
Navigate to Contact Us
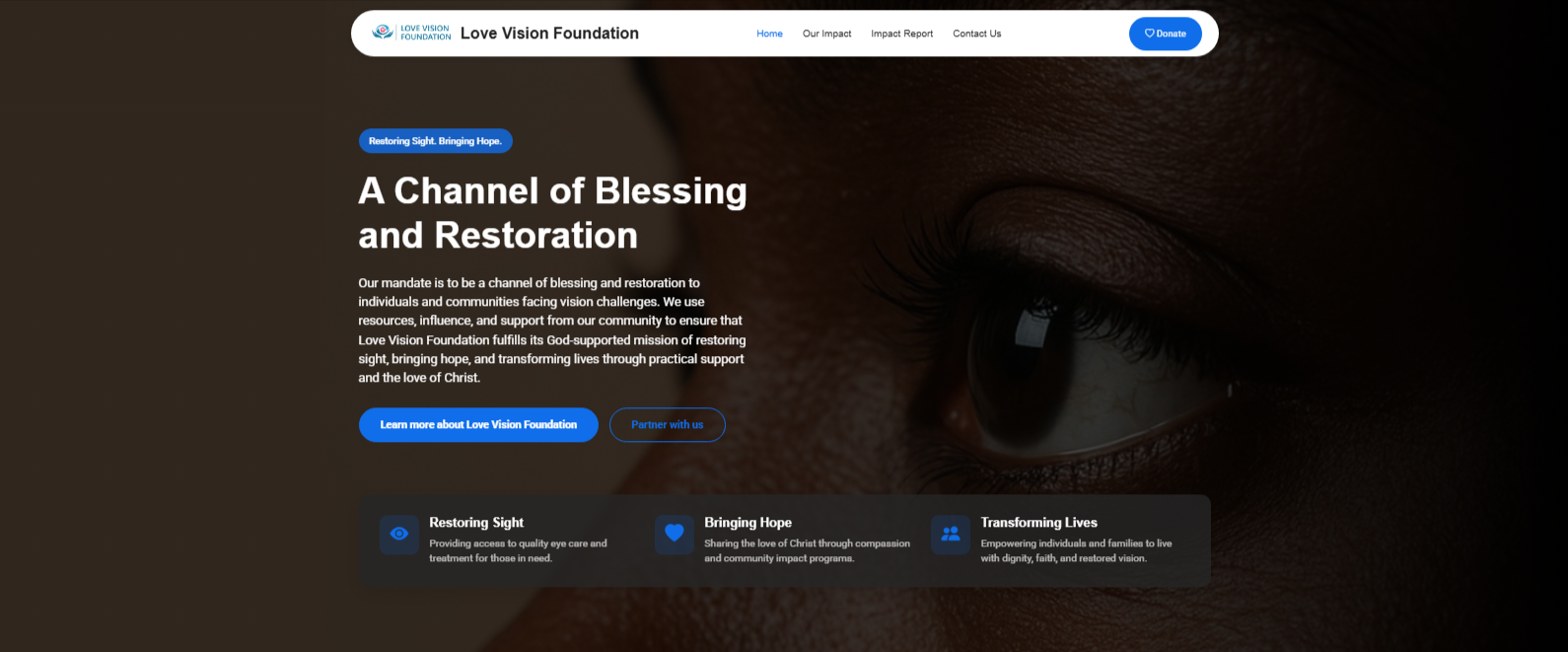[x=976, y=34]
